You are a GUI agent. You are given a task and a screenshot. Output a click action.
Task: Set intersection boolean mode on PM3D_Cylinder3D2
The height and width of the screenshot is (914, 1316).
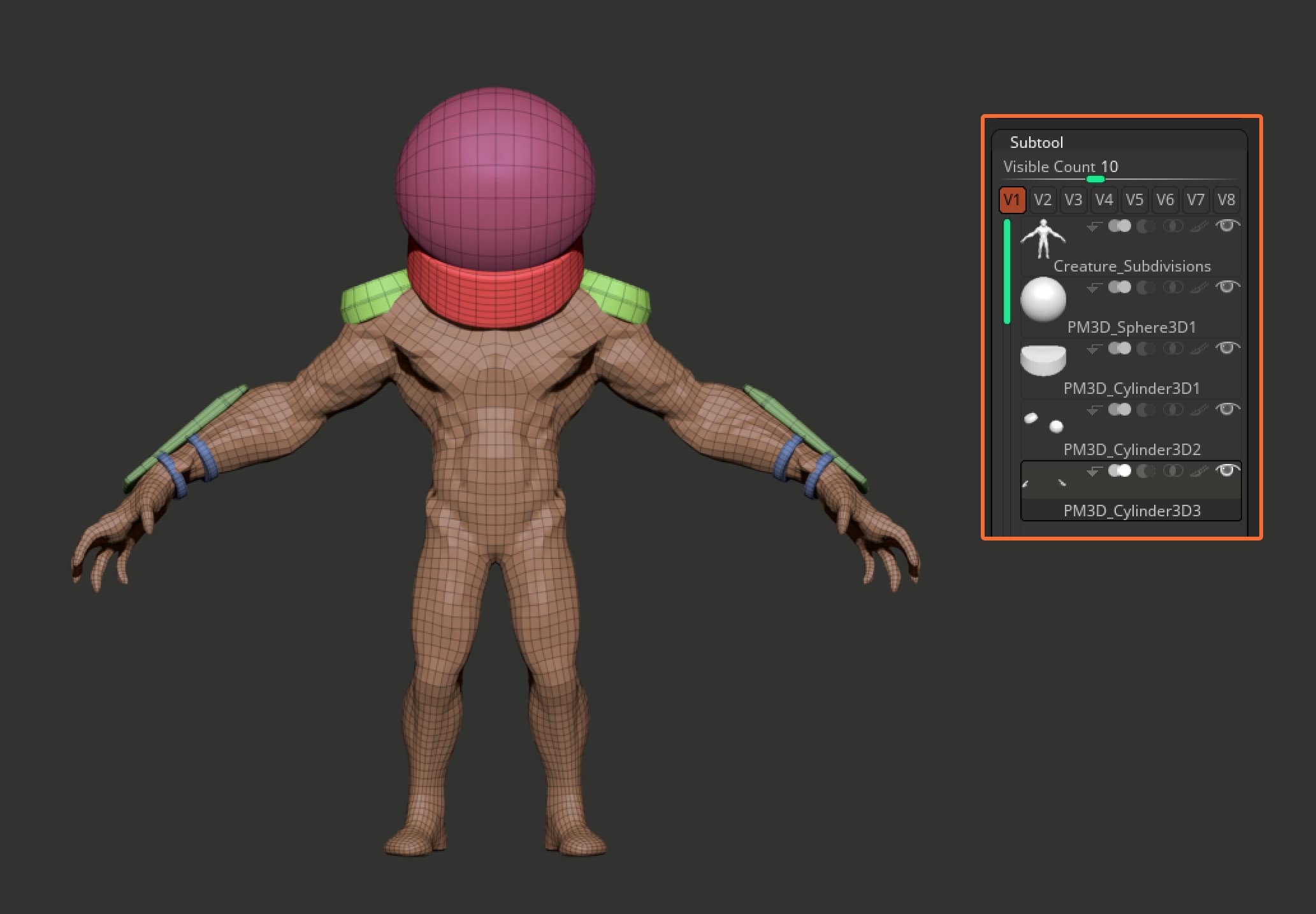click(x=1173, y=409)
